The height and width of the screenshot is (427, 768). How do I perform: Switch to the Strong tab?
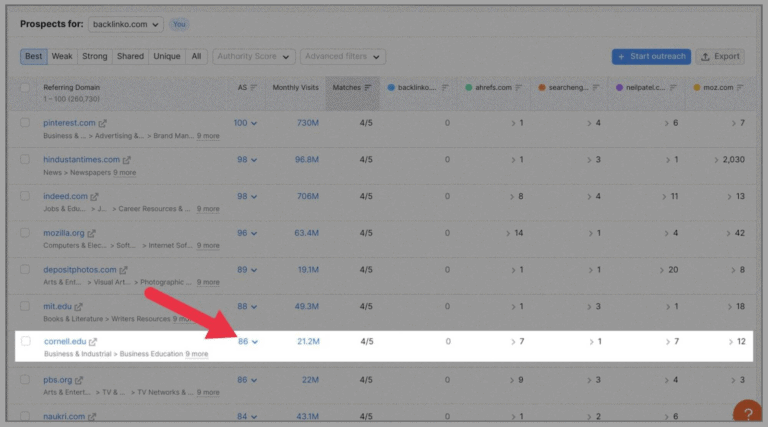[x=95, y=56]
